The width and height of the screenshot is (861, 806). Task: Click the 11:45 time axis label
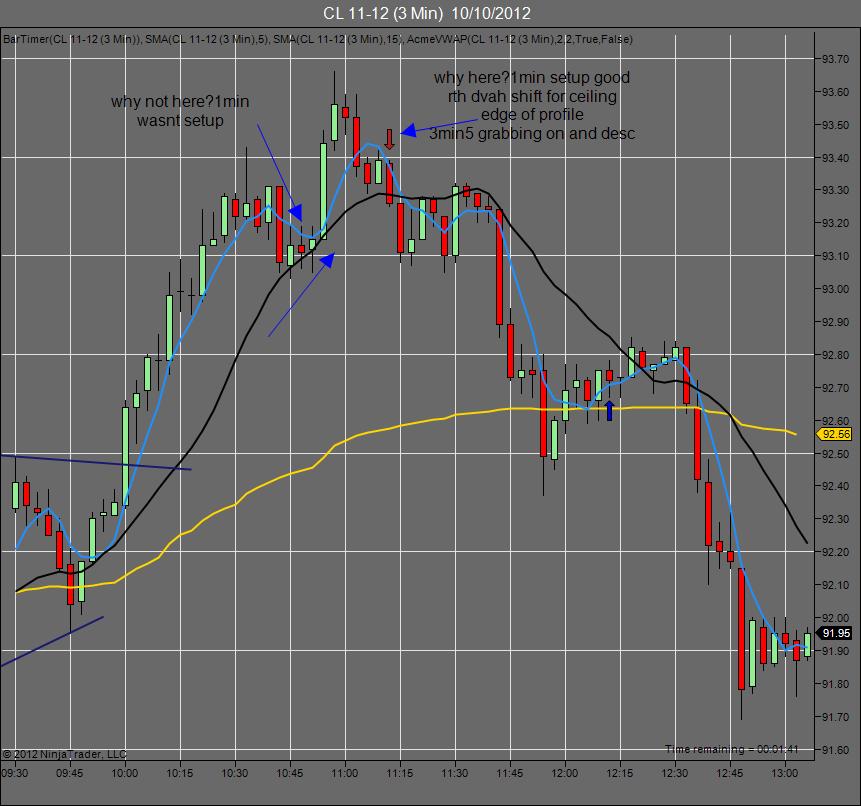510,773
